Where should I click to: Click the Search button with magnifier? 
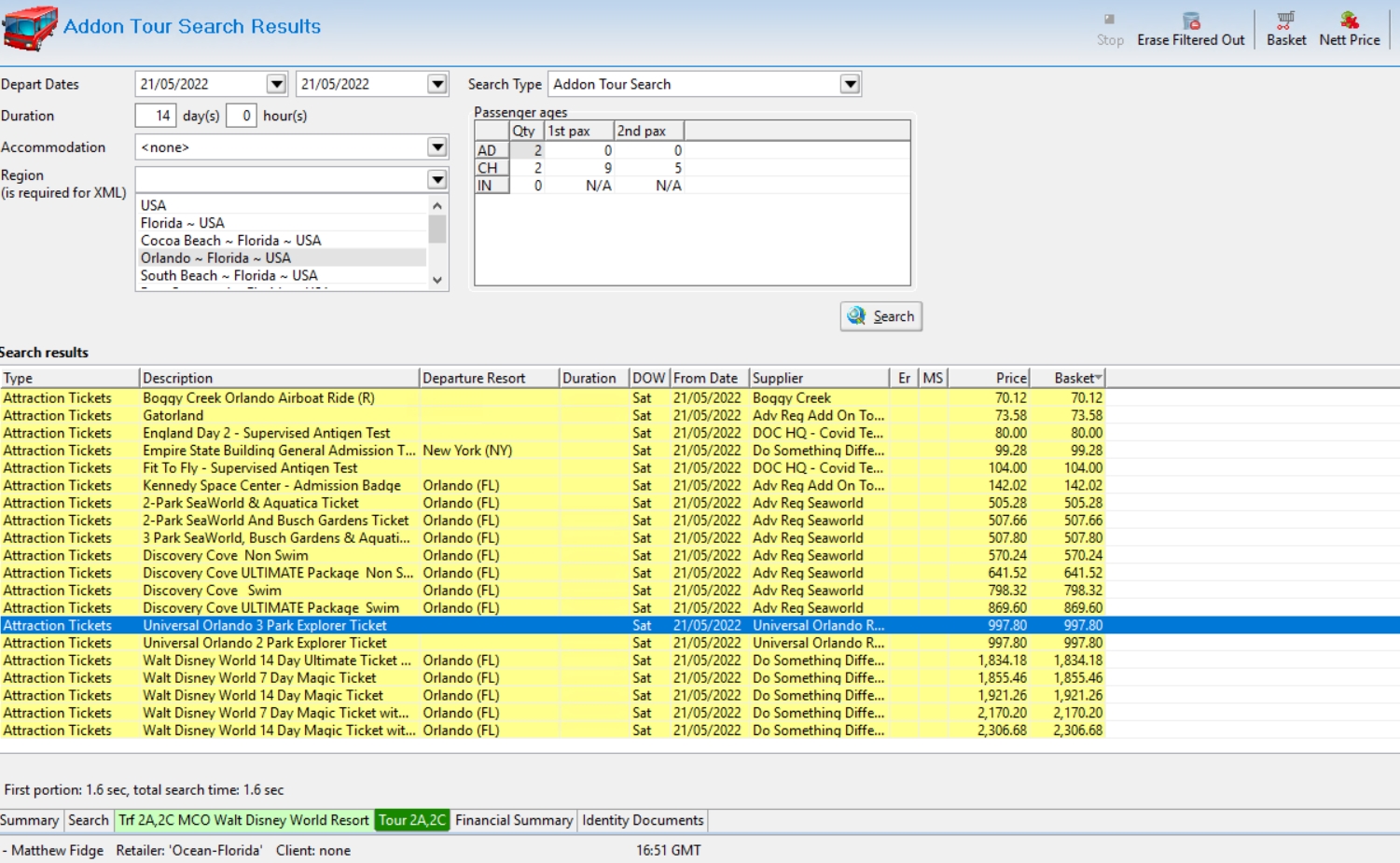(880, 316)
